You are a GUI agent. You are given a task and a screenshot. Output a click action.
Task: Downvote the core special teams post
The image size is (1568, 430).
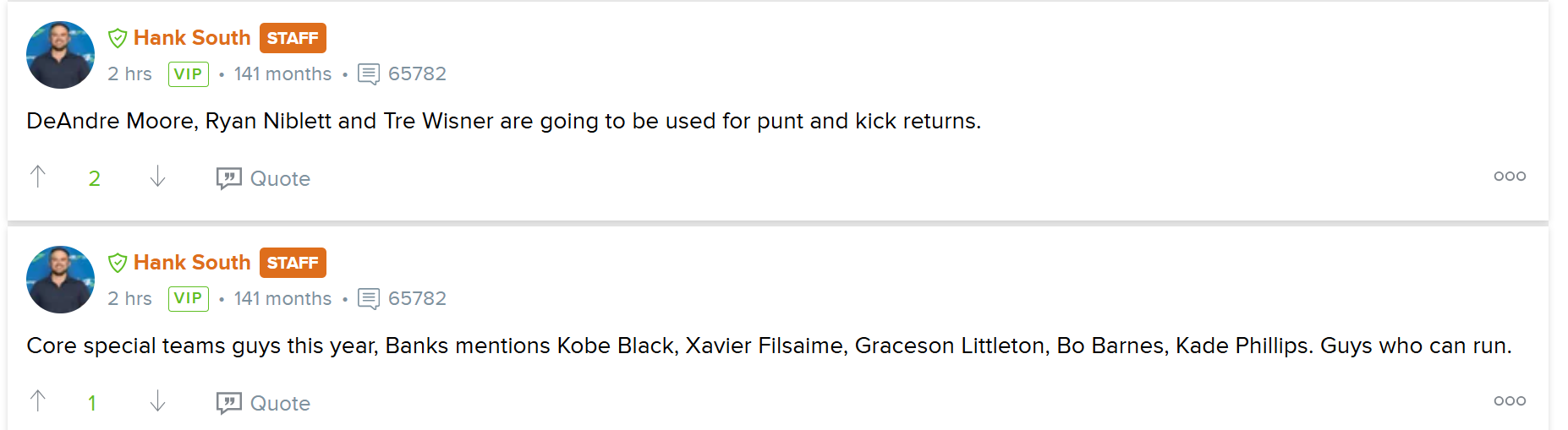pos(157,401)
